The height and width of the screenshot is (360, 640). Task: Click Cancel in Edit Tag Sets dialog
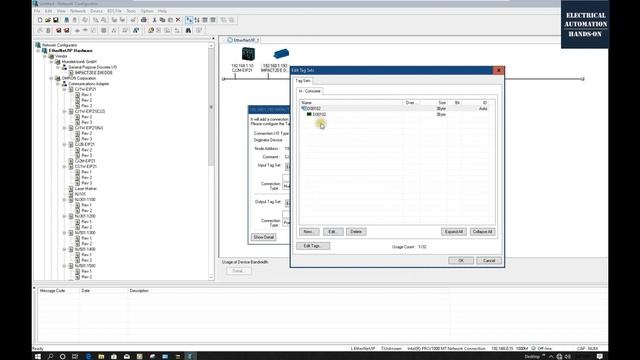coord(489,260)
